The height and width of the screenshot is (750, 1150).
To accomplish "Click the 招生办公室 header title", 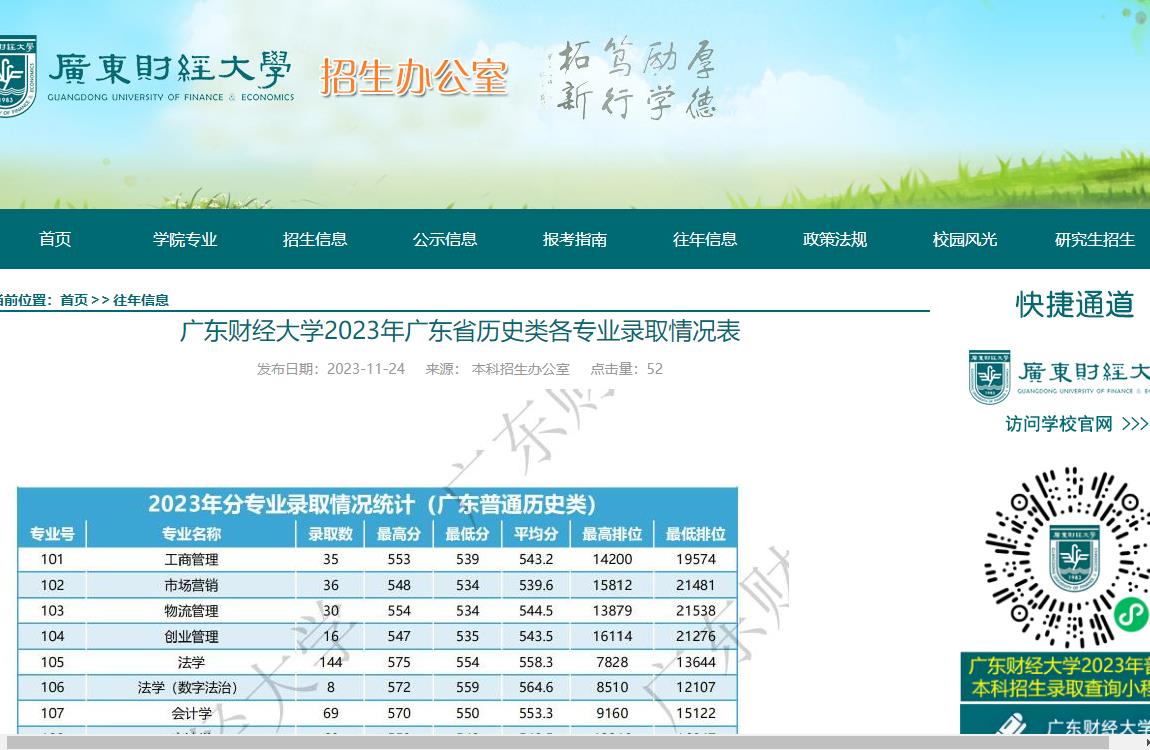I will click(414, 77).
